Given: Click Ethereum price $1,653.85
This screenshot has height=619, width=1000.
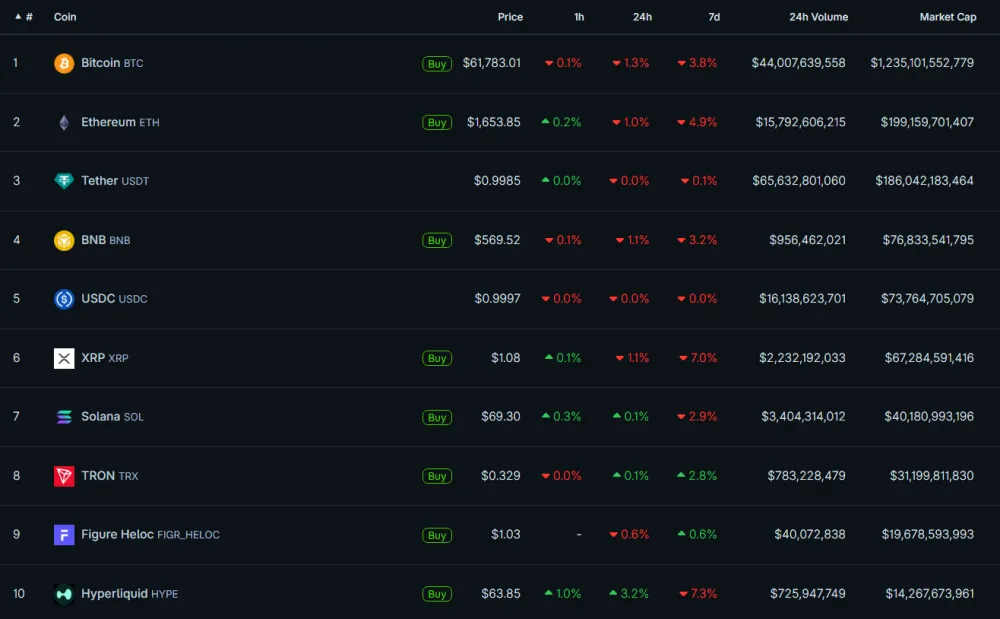Looking at the screenshot, I should pos(494,122).
